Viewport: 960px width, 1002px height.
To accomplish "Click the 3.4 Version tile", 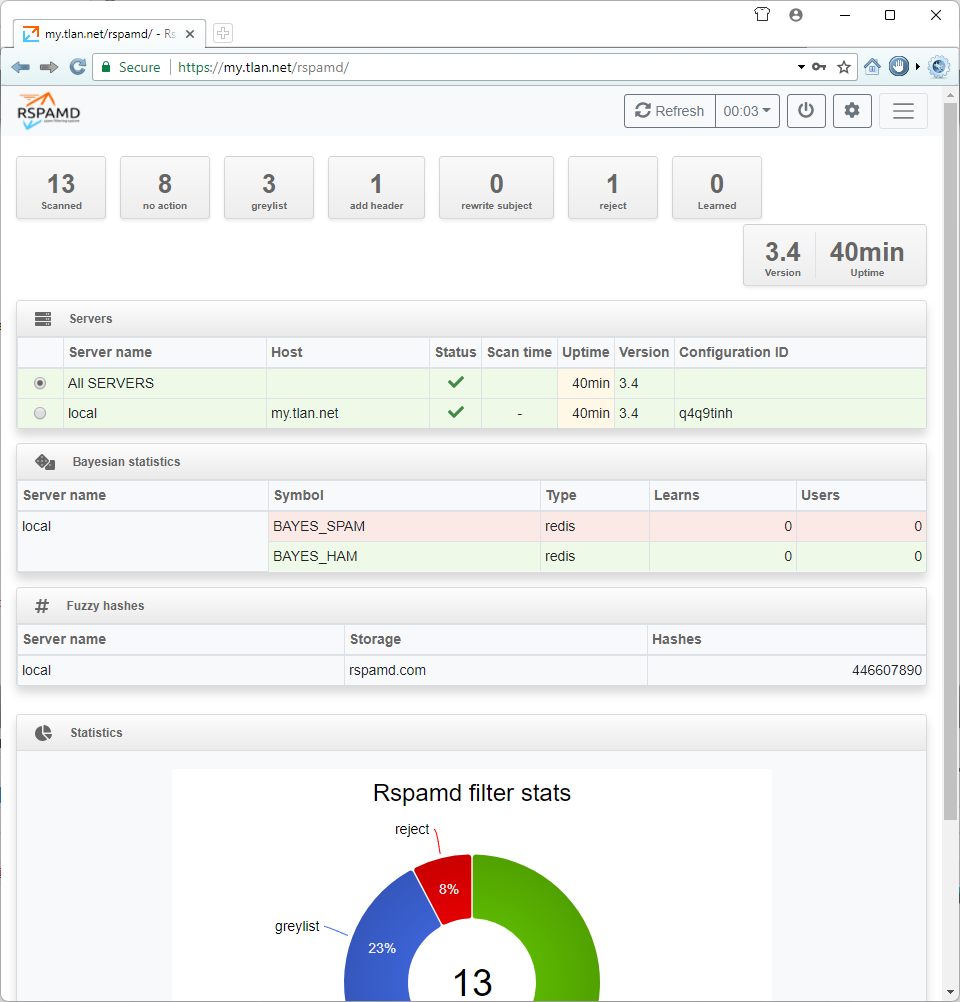I will [782, 256].
